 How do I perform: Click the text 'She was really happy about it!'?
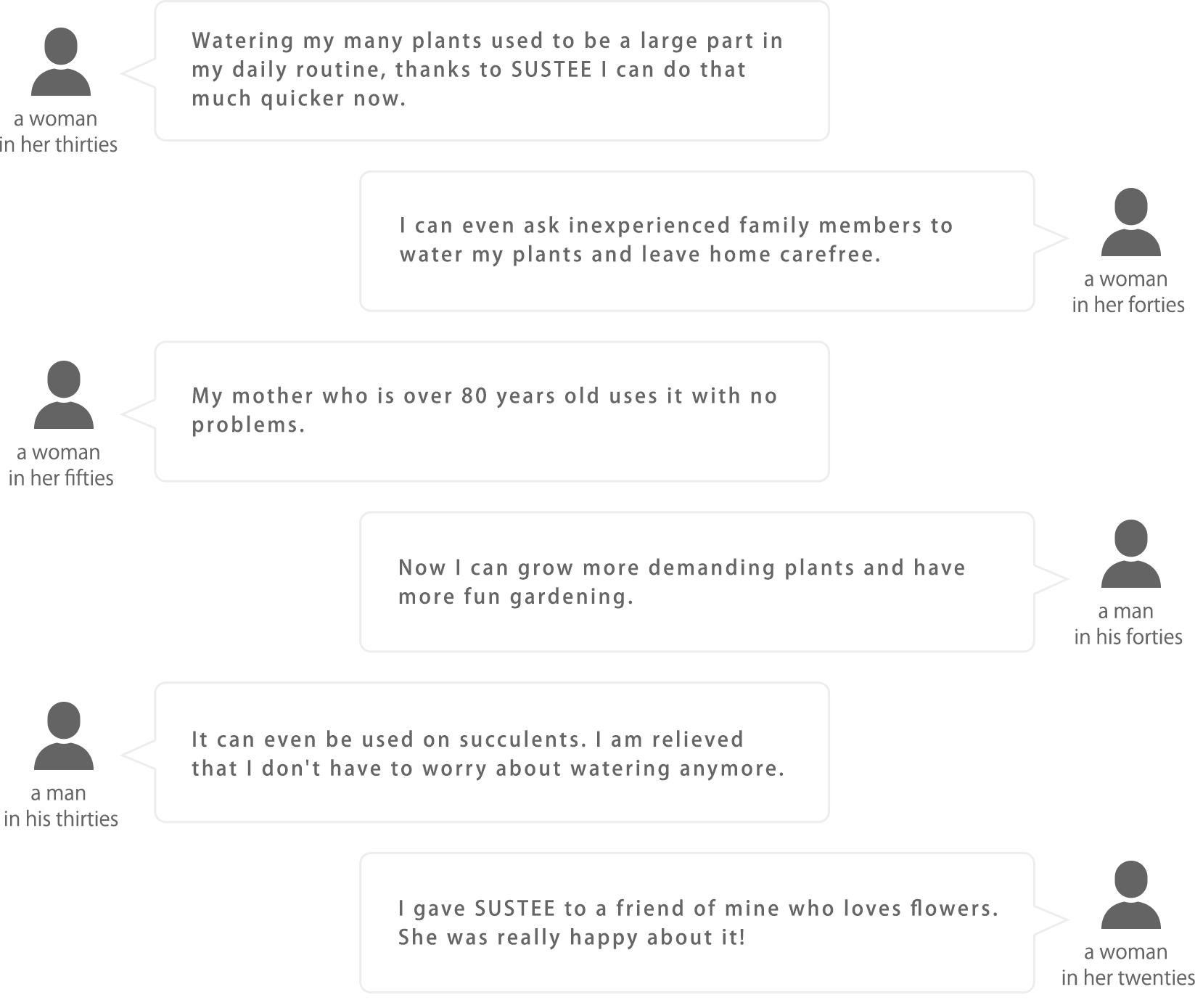[572, 938]
